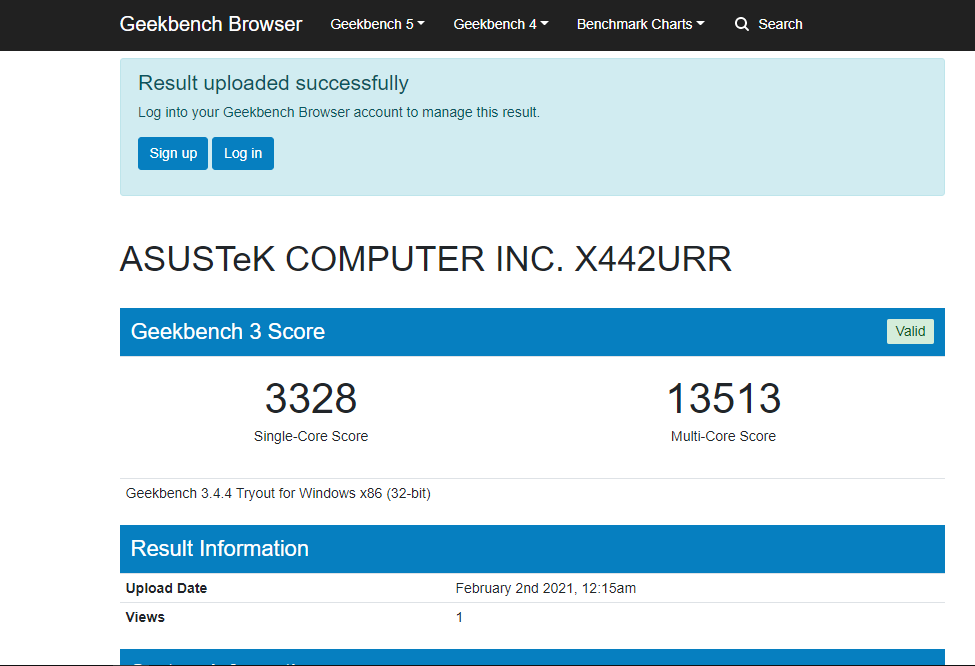Click the Sign up button

pos(173,154)
